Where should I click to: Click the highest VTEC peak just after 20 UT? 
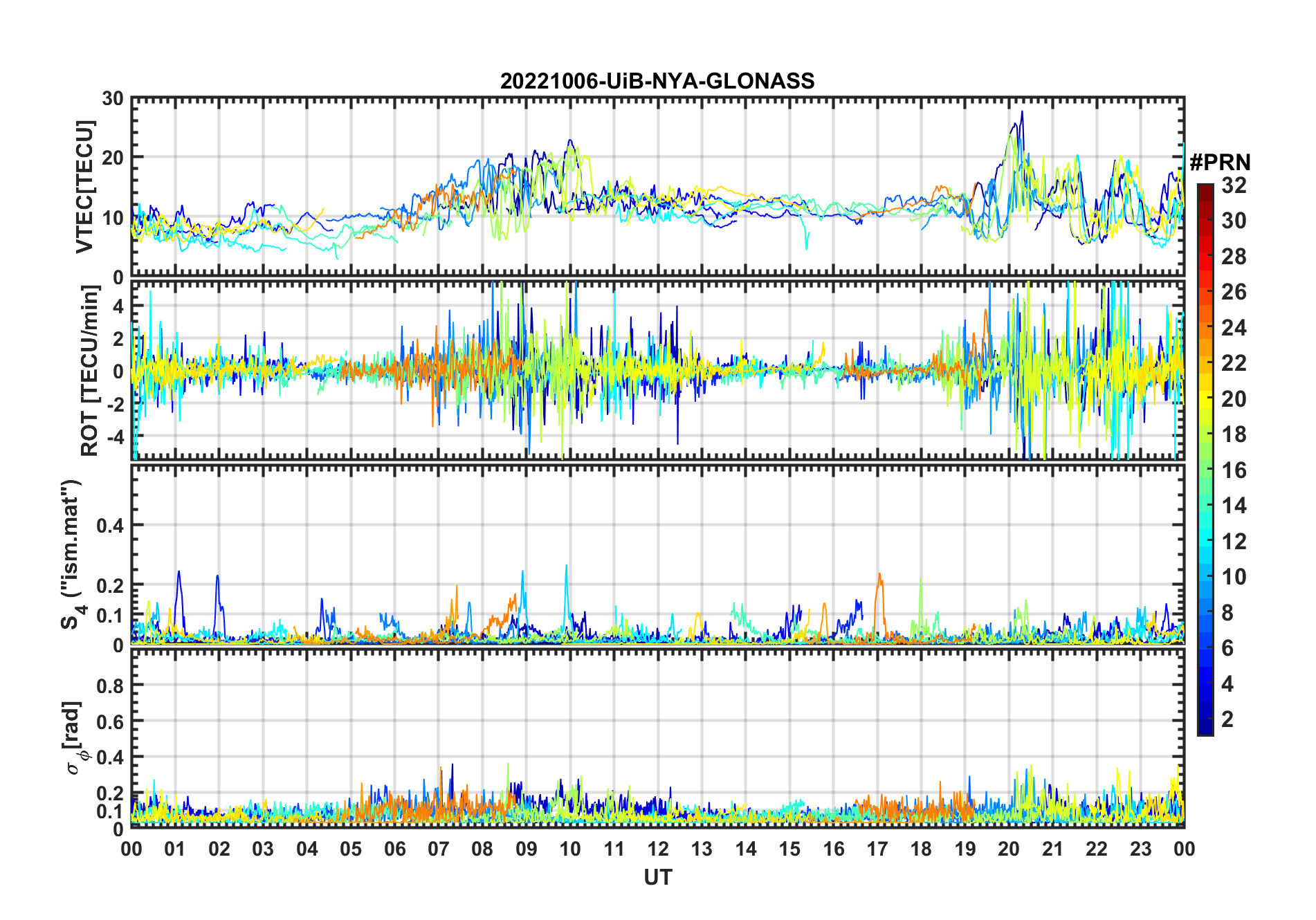(x=1022, y=112)
